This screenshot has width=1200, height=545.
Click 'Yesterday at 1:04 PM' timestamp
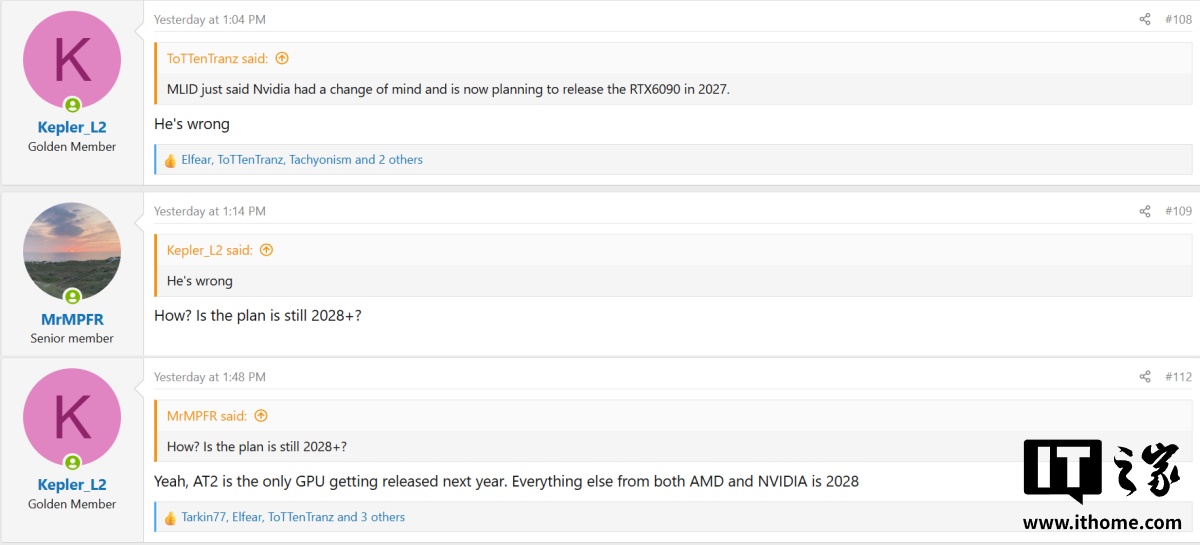[210, 19]
